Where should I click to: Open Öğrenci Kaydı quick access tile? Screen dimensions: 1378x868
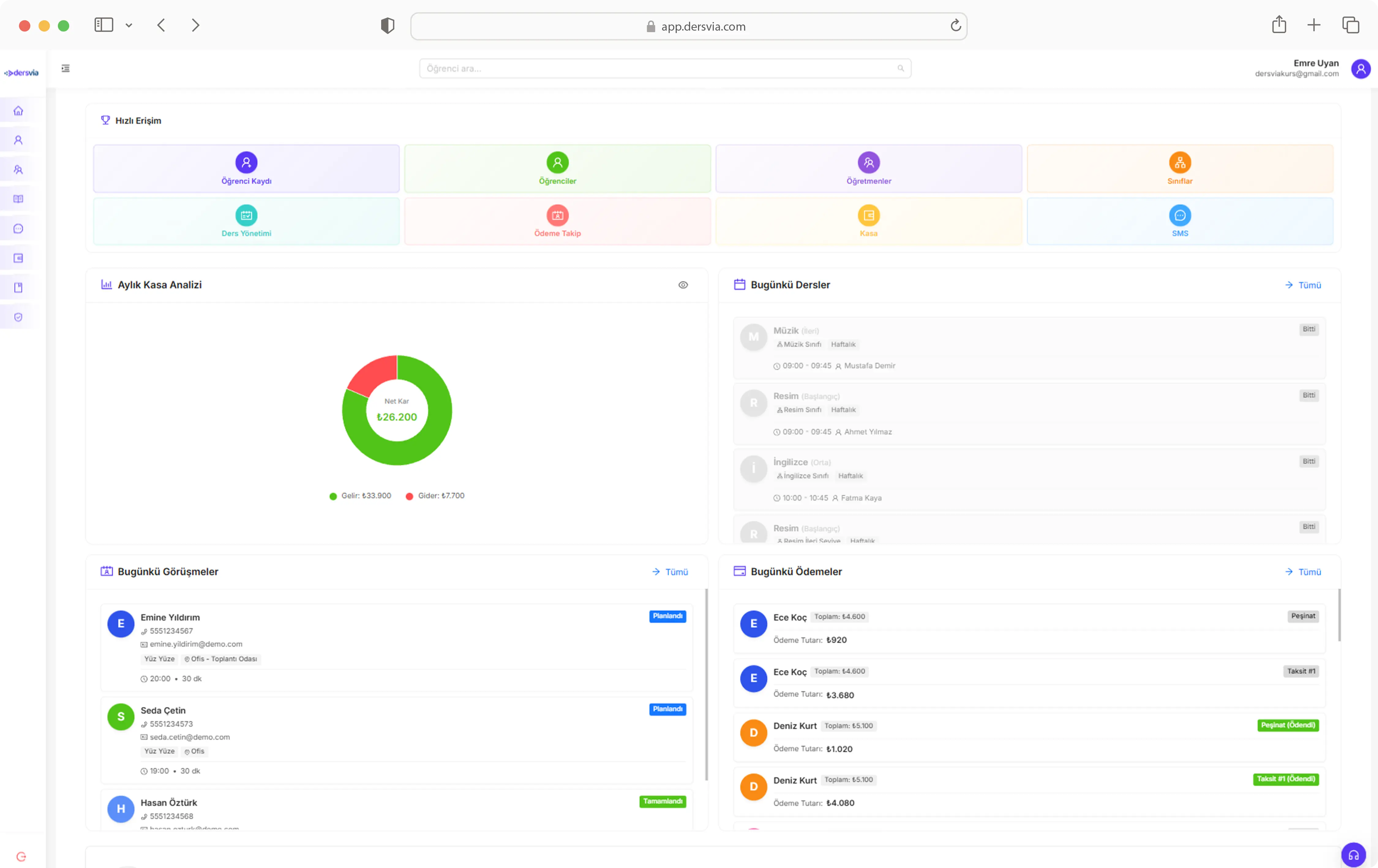(x=246, y=168)
